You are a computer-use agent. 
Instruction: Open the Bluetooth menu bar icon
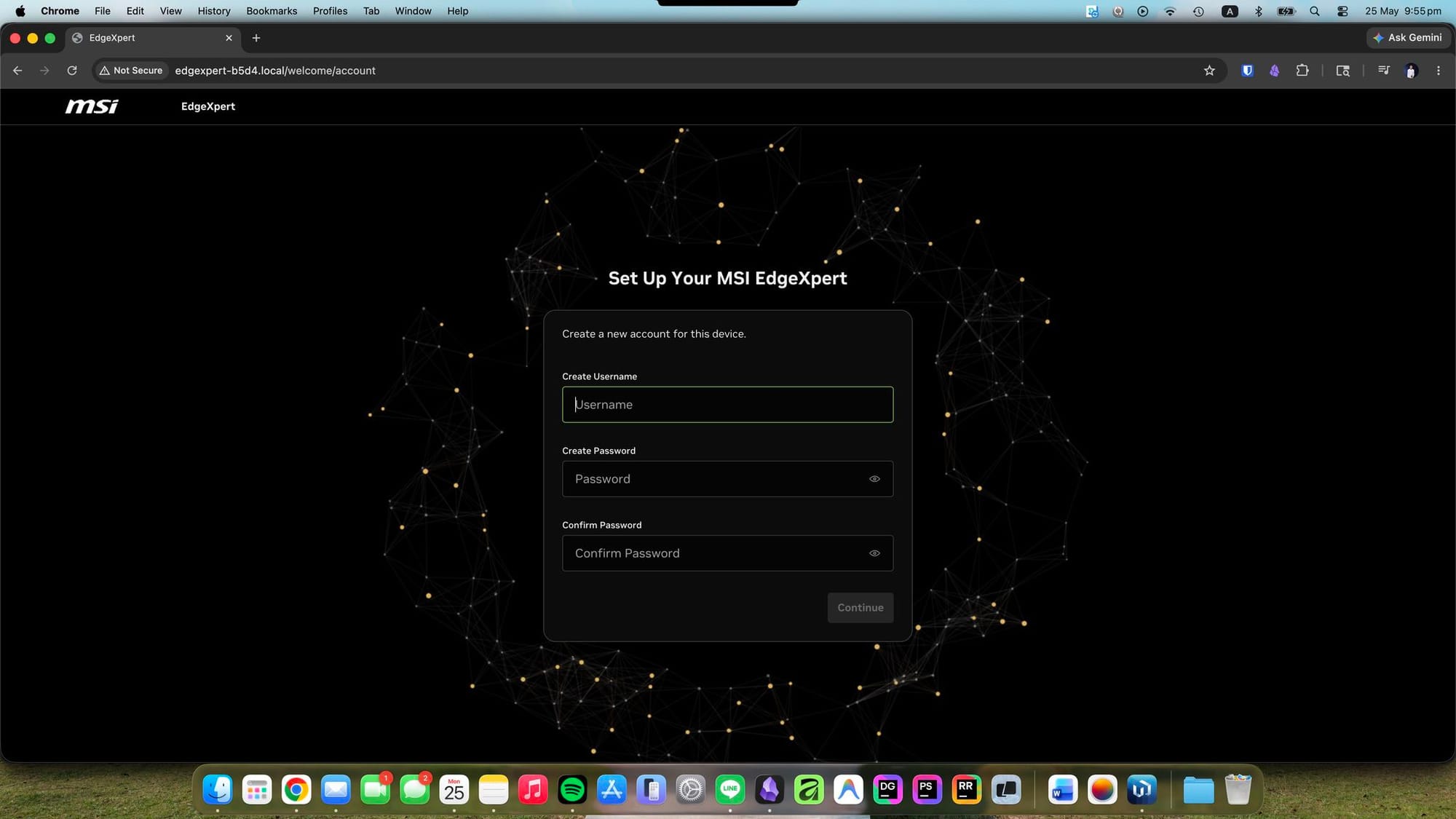(x=1258, y=11)
